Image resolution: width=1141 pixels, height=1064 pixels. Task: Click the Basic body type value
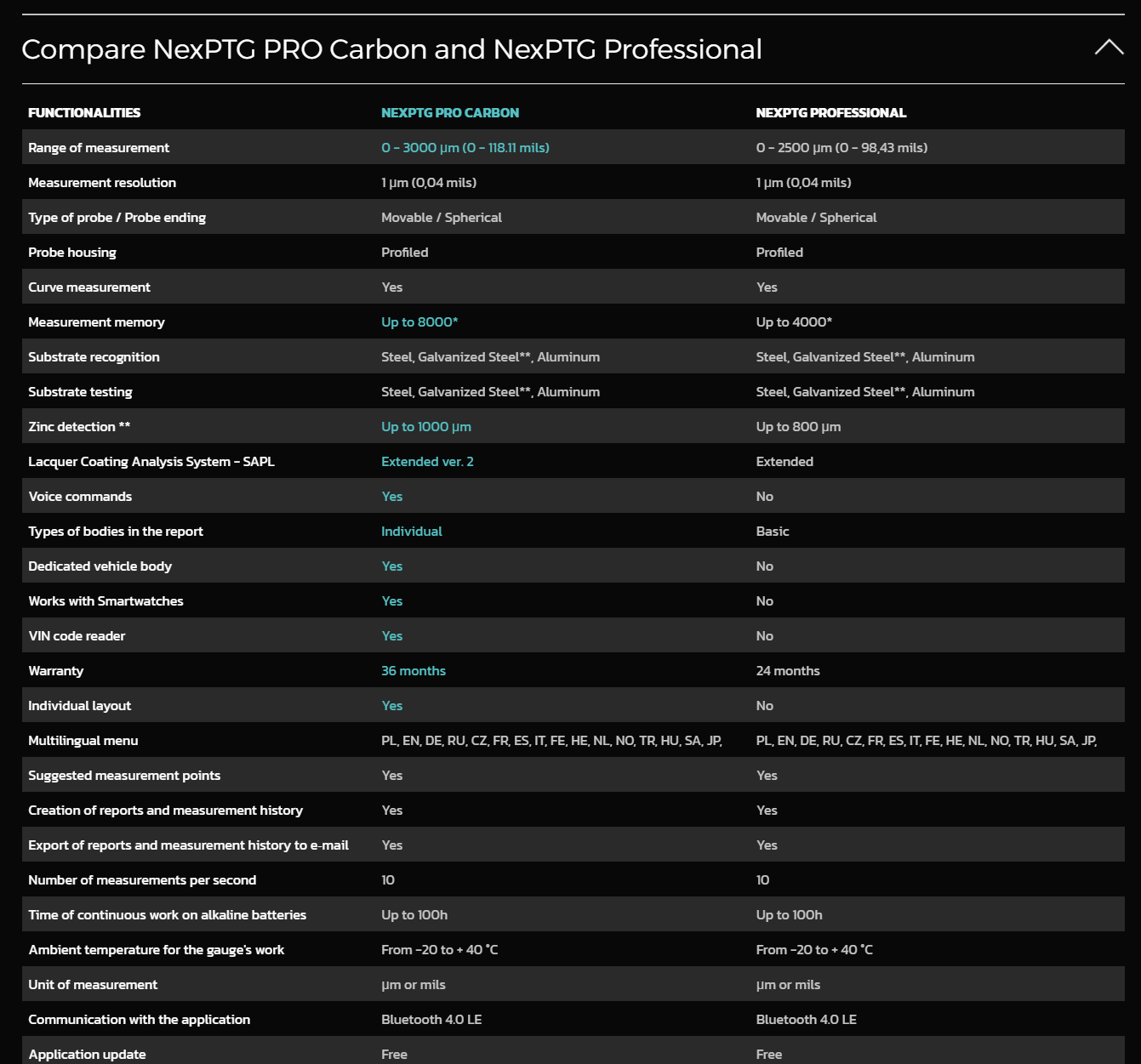click(x=773, y=532)
